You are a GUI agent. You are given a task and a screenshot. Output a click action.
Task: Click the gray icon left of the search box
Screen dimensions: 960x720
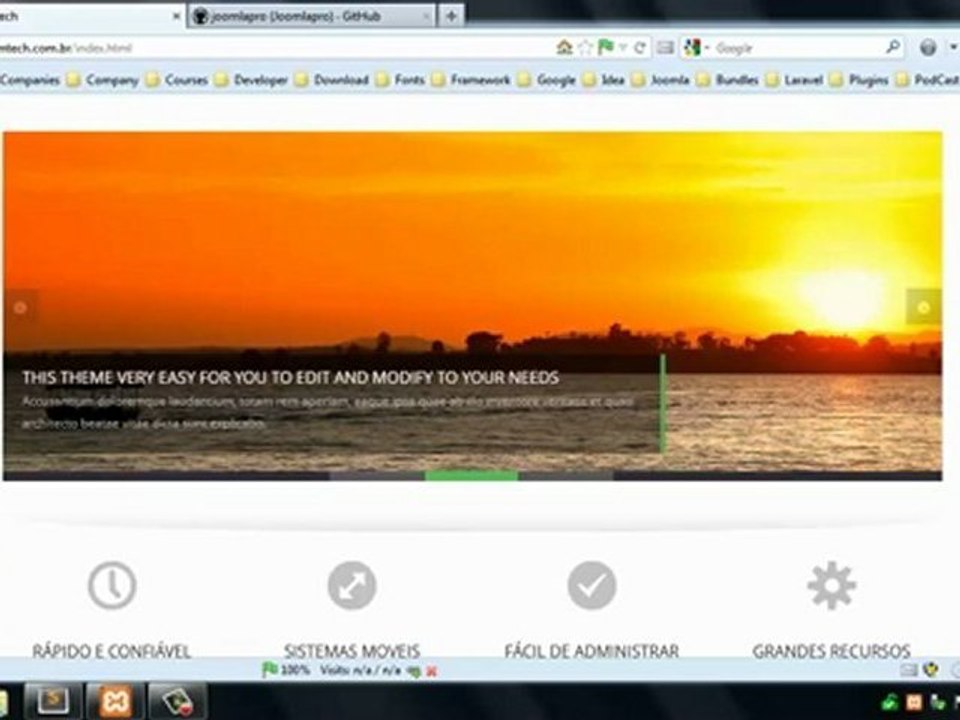pyautogui.click(x=666, y=47)
